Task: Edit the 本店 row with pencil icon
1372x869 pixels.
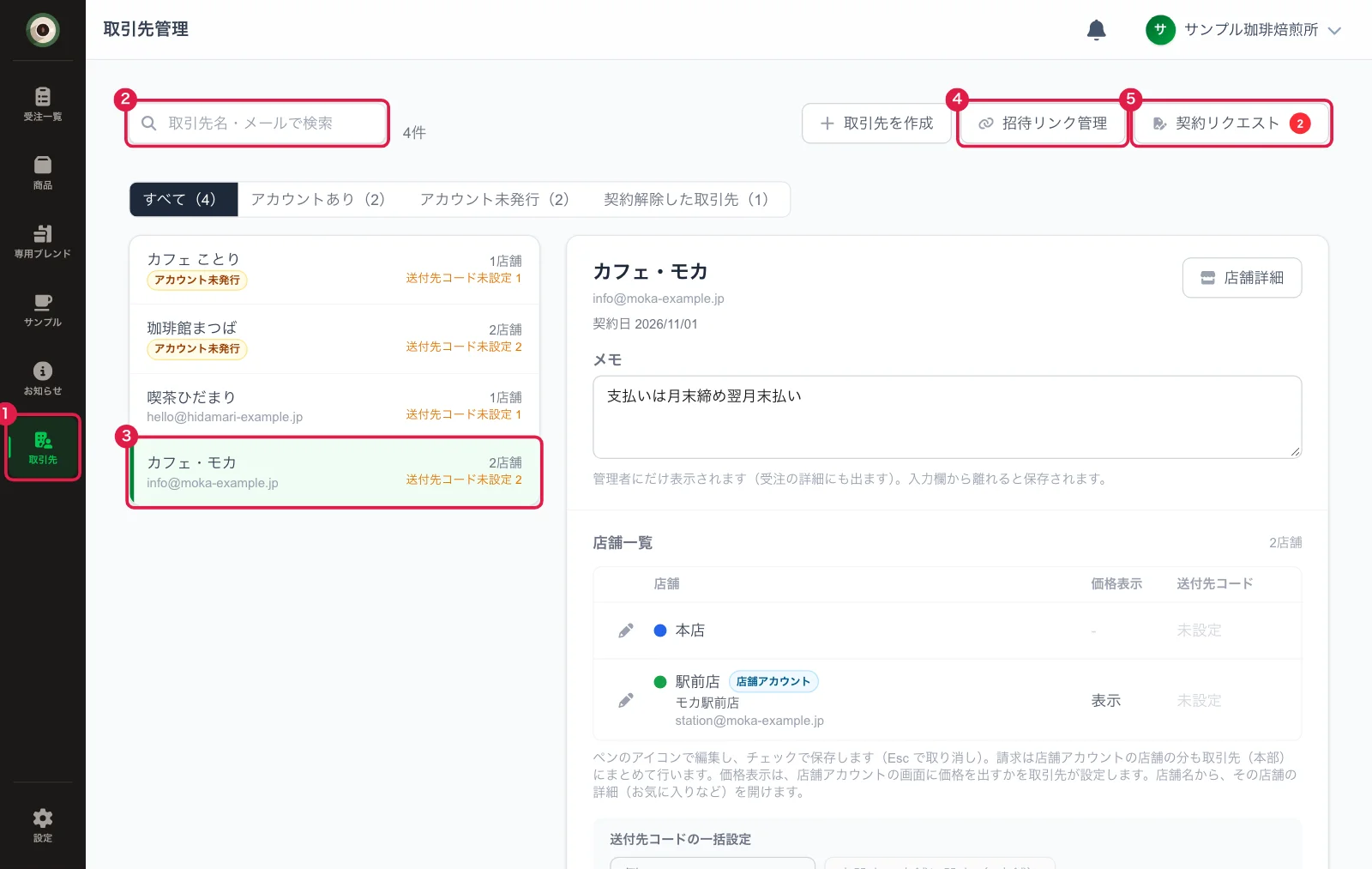Action: (626, 631)
